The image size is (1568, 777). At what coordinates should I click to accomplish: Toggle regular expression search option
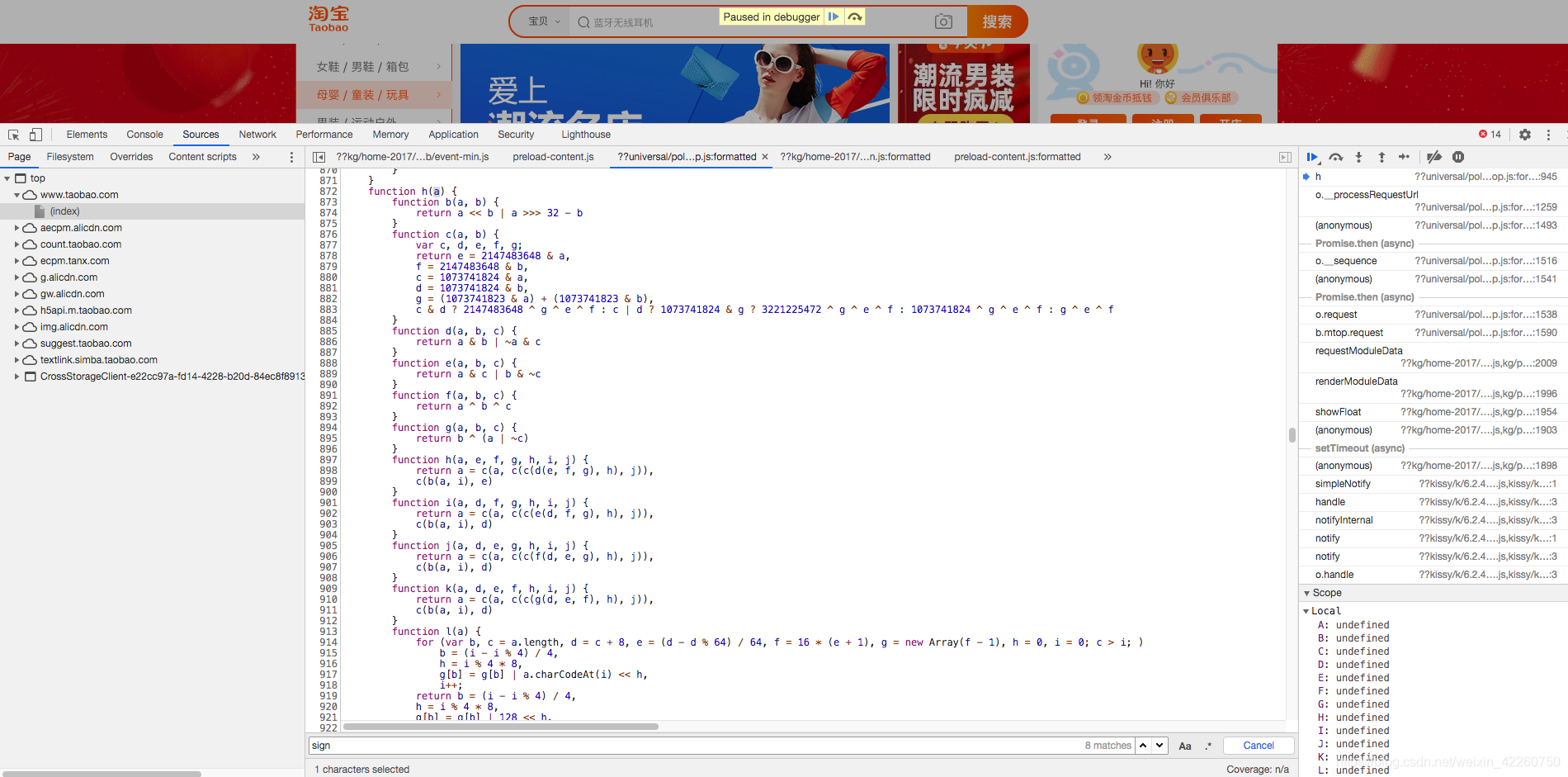1208,746
